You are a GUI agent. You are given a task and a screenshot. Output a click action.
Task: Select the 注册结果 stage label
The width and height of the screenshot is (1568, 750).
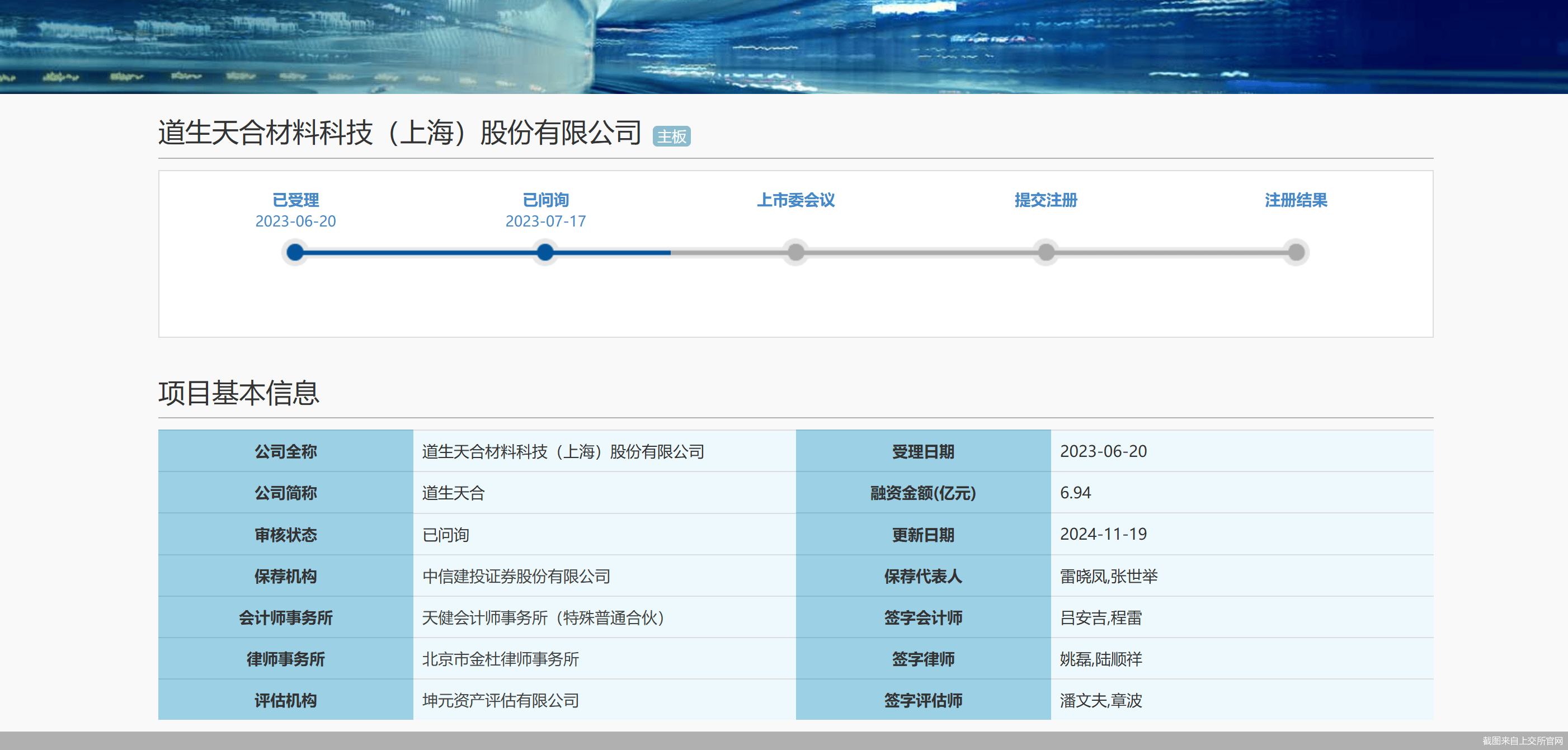pyautogui.click(x=1296, y=200)
